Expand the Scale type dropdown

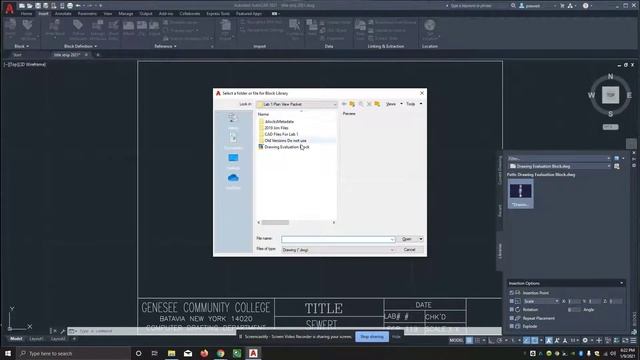pos(557,301)
